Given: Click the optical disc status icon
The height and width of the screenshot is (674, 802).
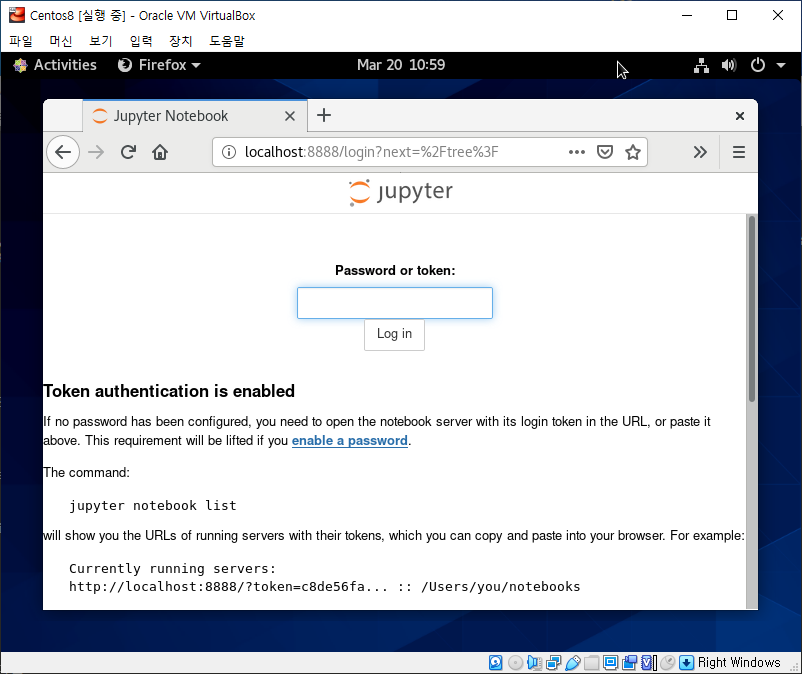Looking at the screenshot, I should point(515,663).
